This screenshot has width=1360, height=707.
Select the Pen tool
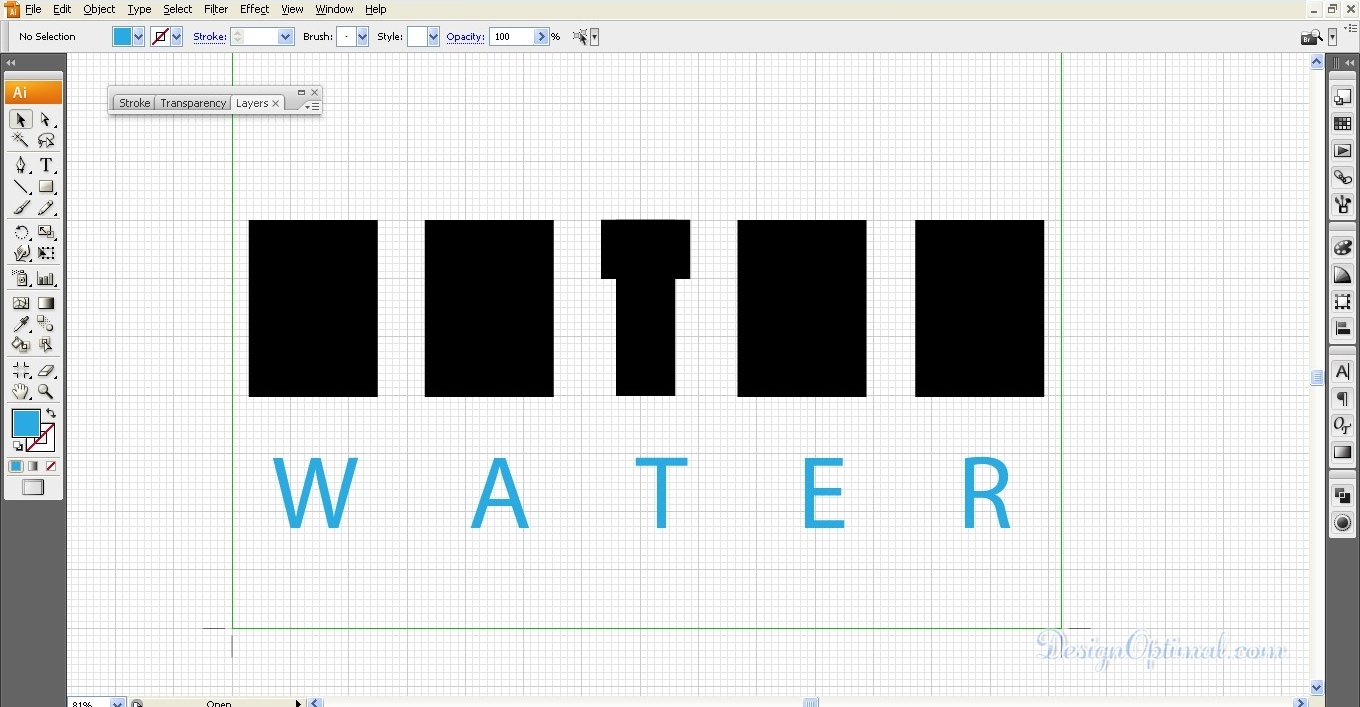[x=21, y=166]
